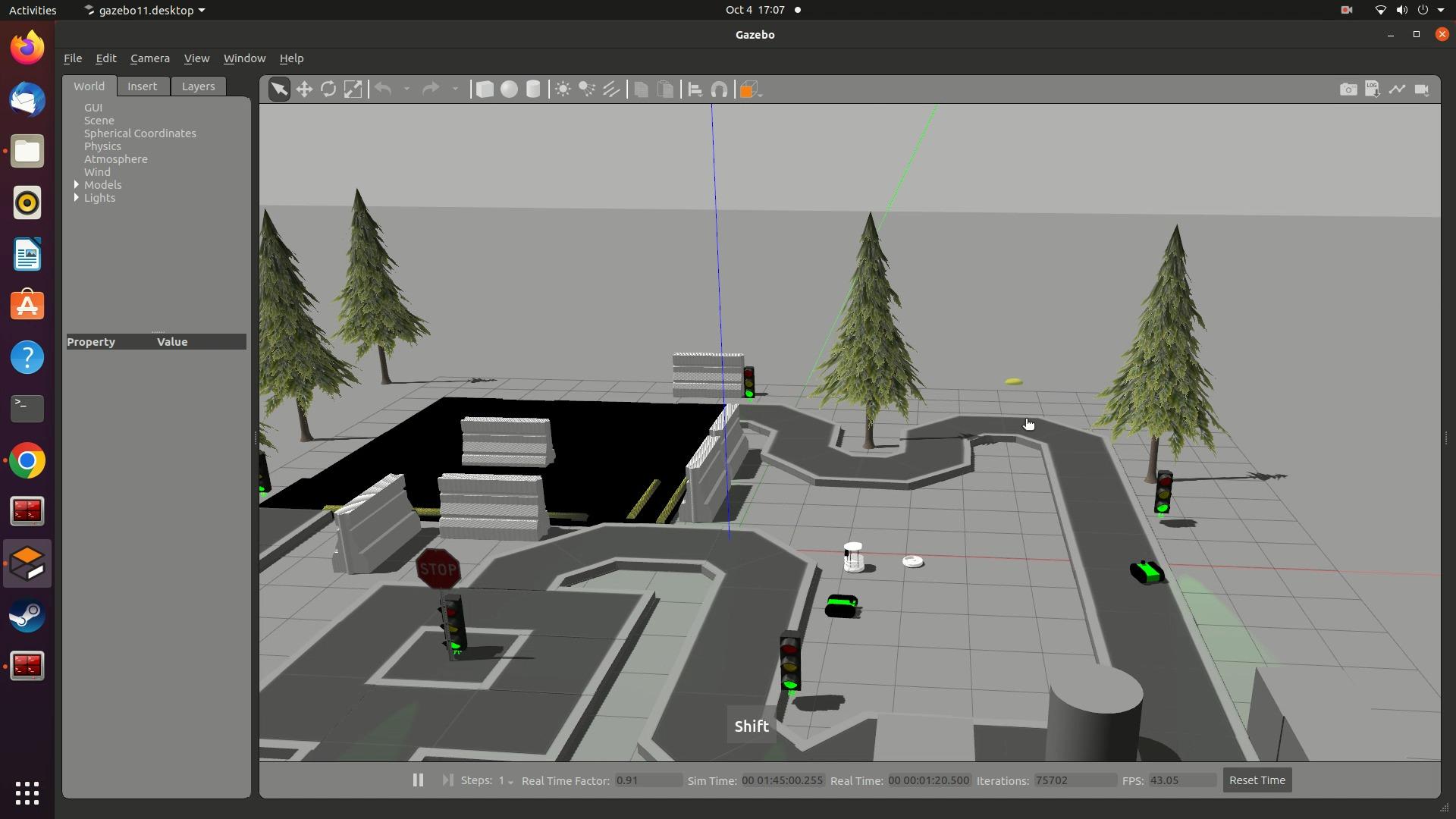Select GUI in the World tree

pos(93,108)
